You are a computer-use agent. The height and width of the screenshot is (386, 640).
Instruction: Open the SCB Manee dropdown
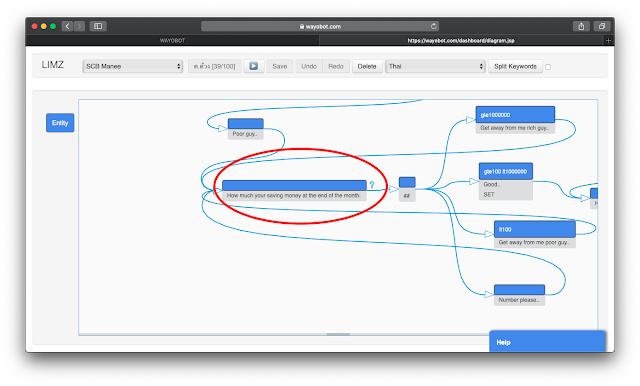pos(133,66)
